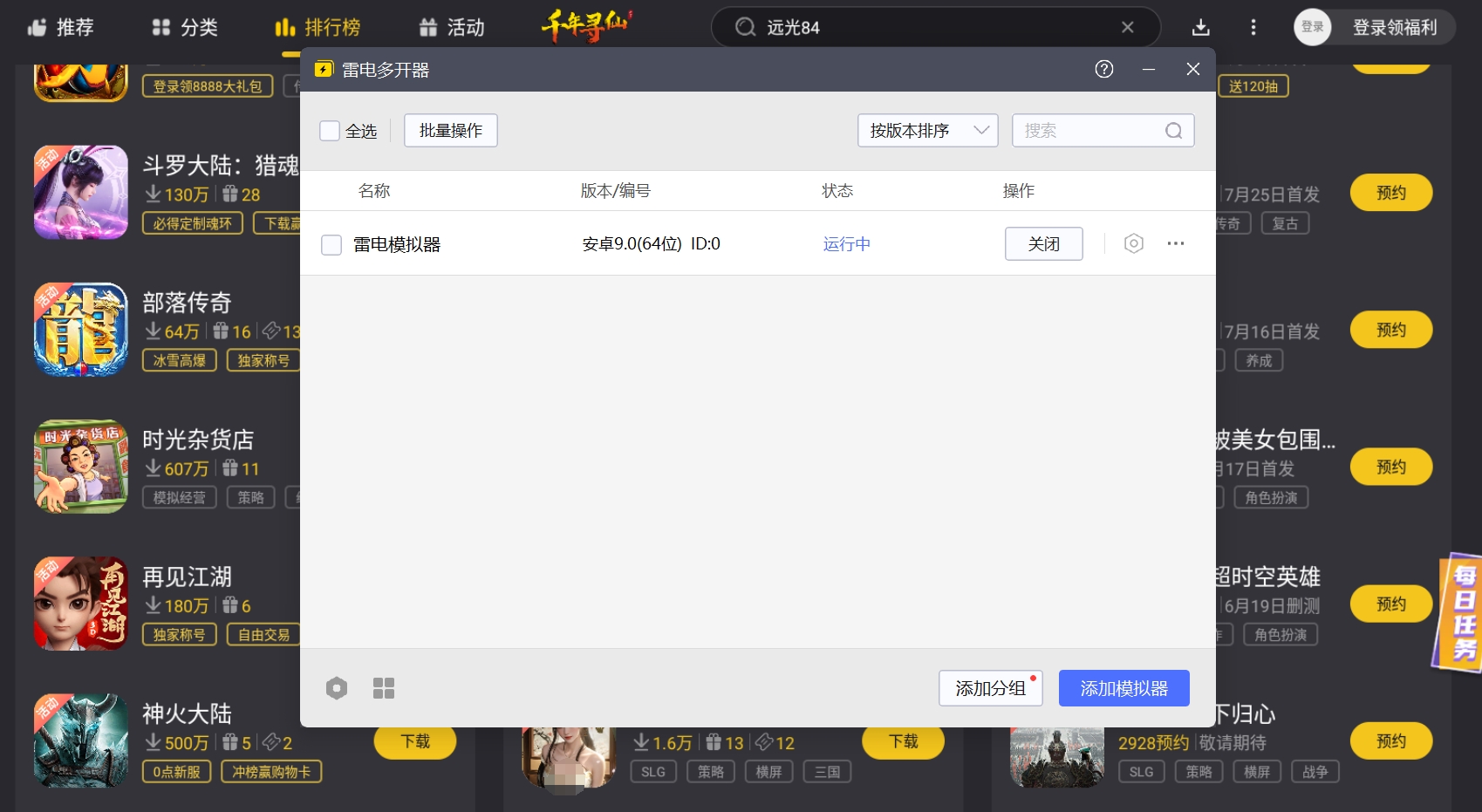Click the 送120抽 tag

tap(1253, 86)
